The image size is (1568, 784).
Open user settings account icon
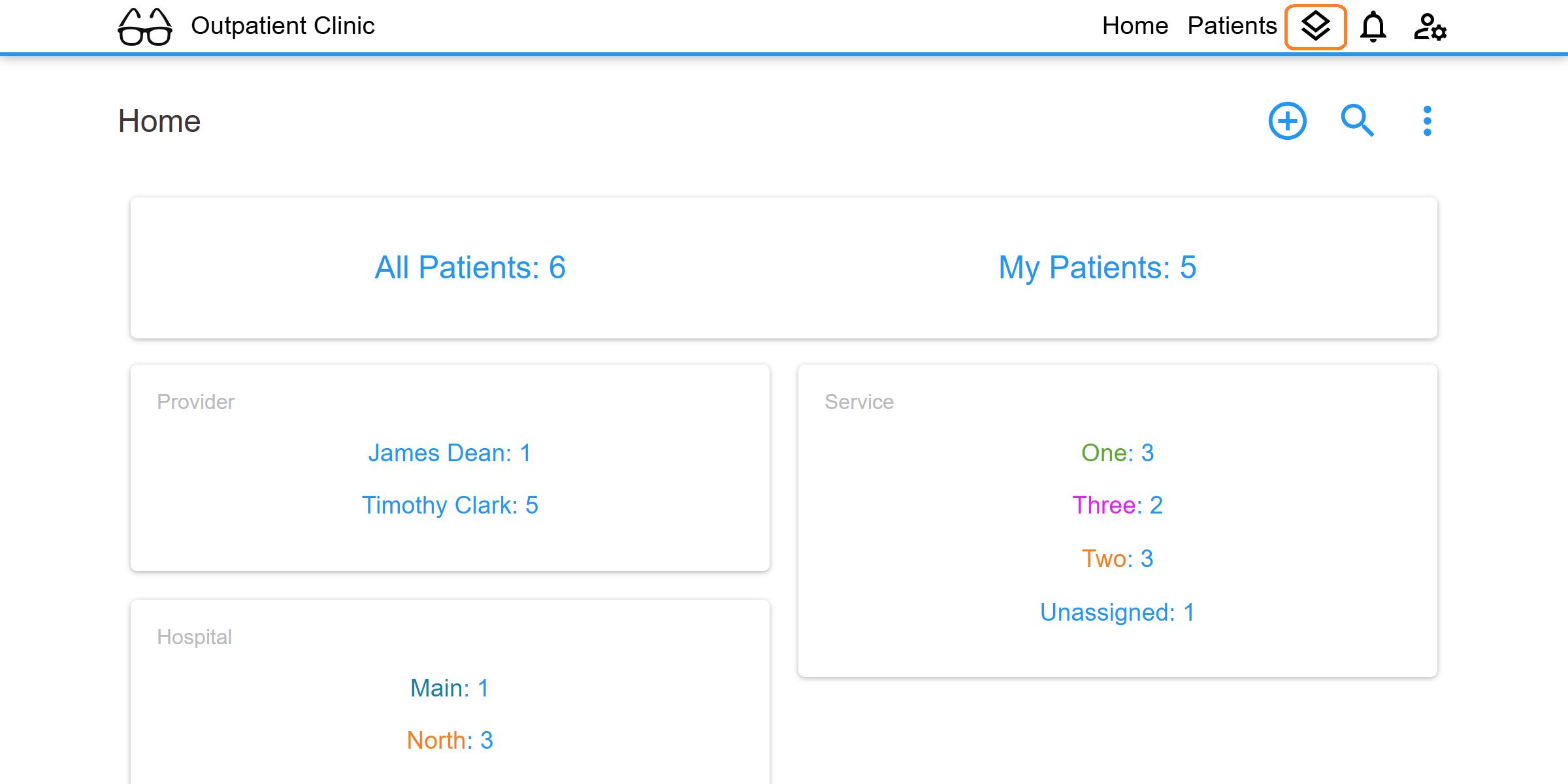(x=1430, y=27)
